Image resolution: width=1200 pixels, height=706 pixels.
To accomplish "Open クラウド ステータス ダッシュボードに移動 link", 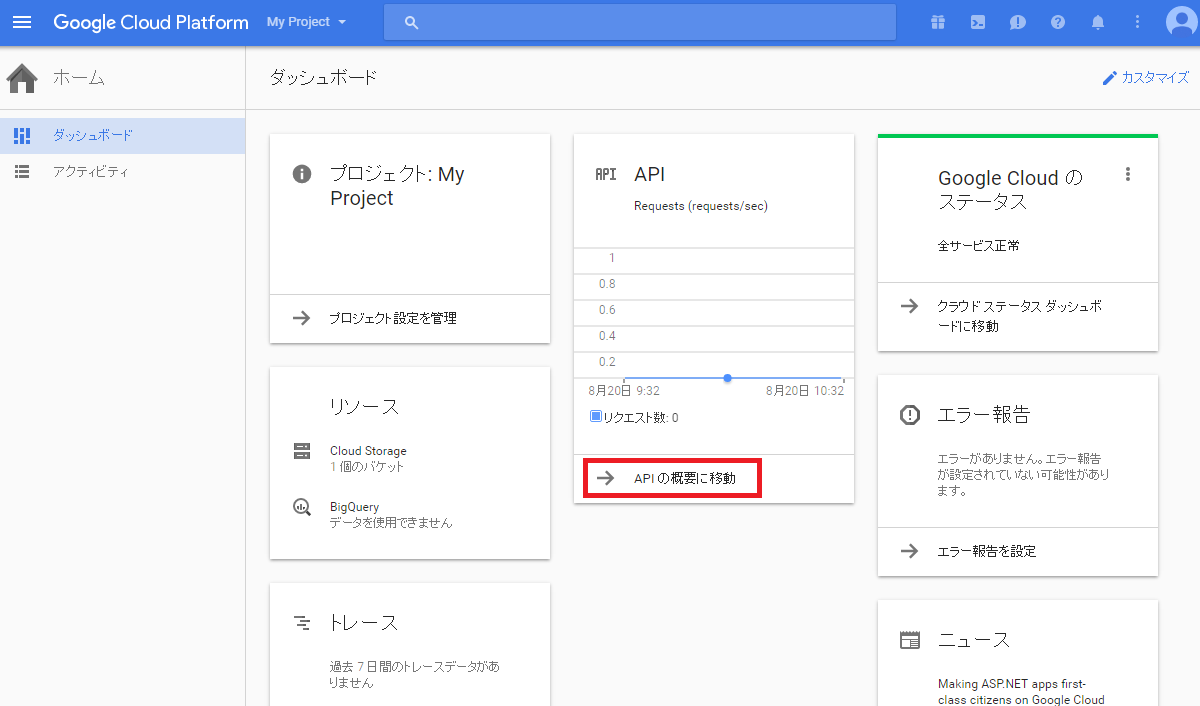I will coord(1018,316).
